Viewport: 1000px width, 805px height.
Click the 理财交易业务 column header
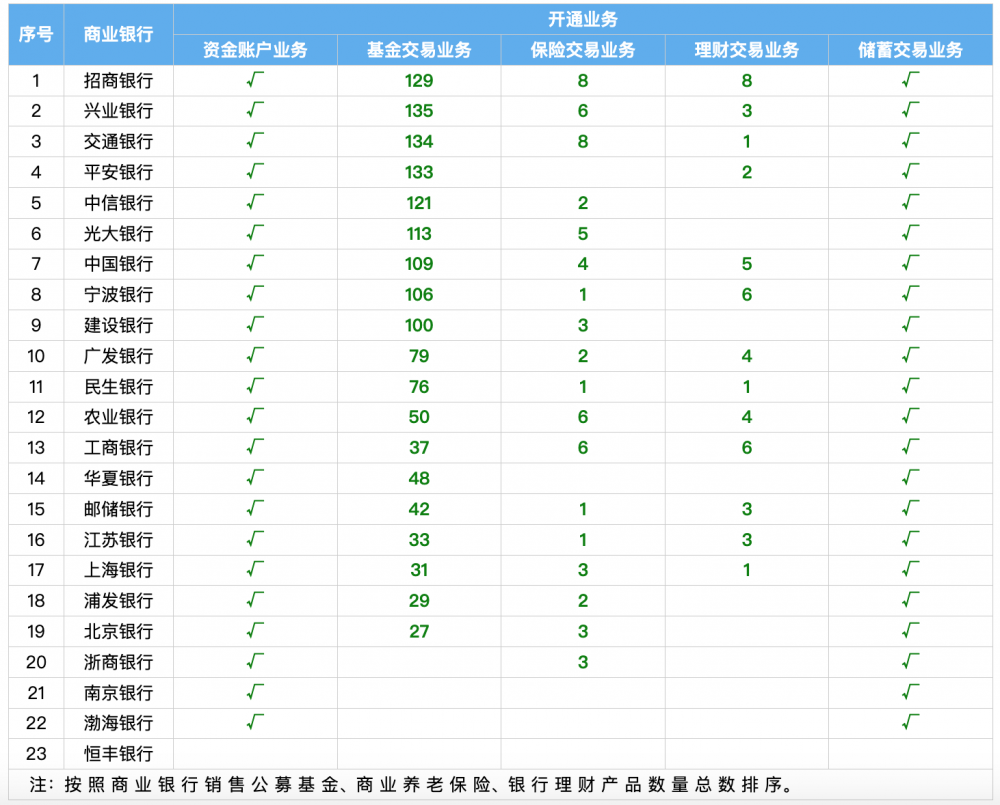coord(747,50)
